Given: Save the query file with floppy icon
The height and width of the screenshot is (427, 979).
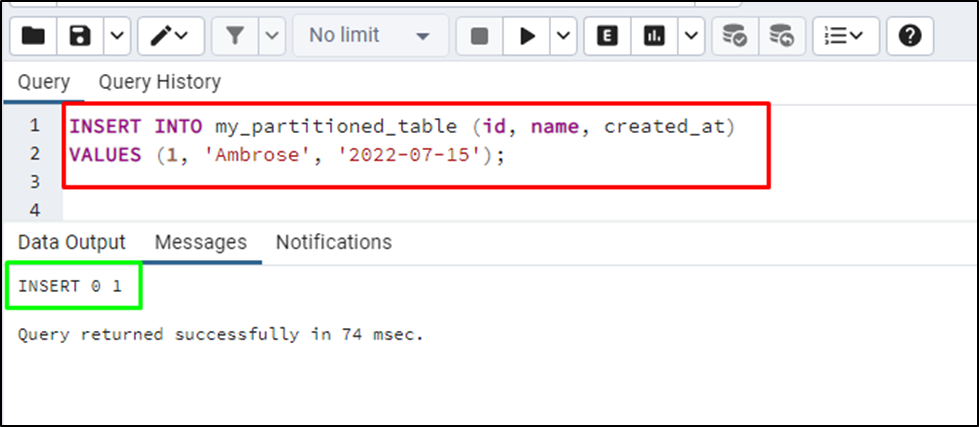Looking at the screenshot, I should pos(81,36).
